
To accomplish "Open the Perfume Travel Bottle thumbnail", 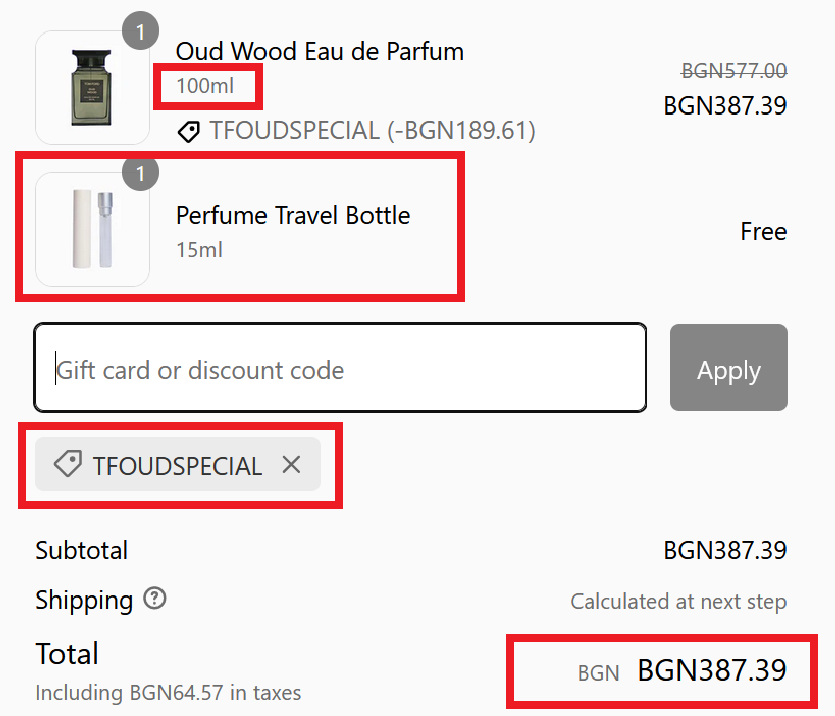I will pos(92,230).
